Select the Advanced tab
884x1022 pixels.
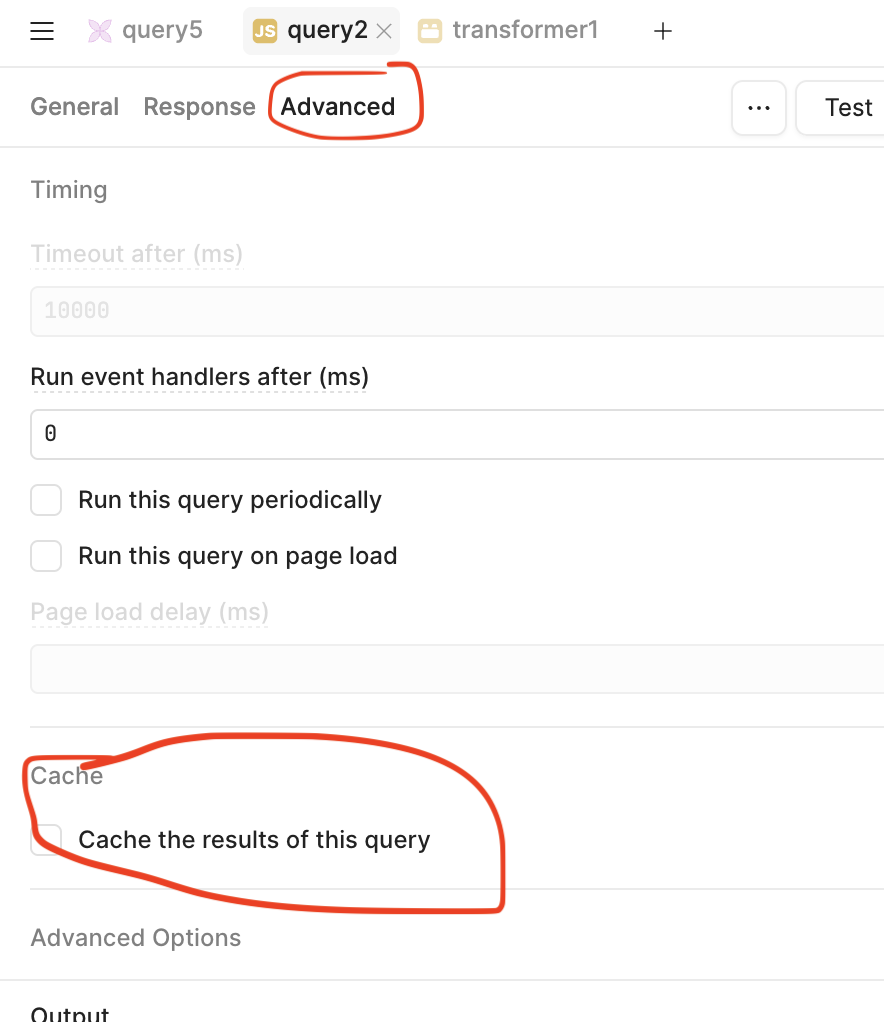pos(338,107)
